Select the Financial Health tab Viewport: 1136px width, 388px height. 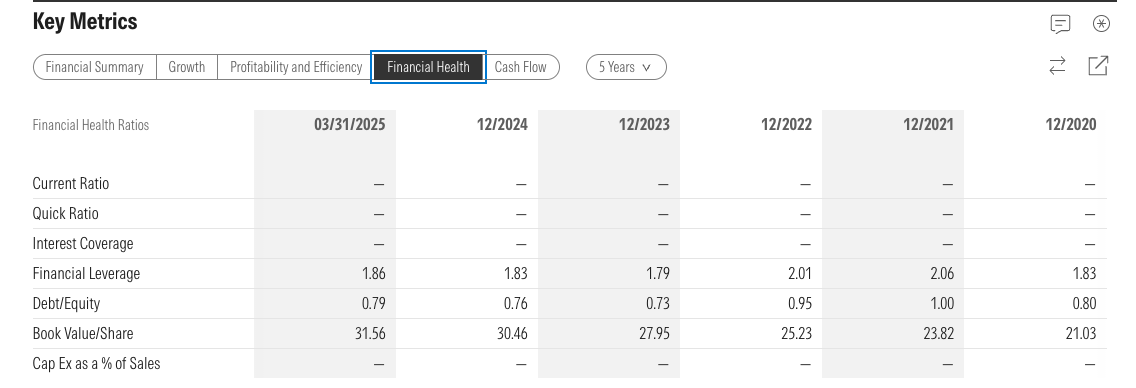pos(428,67)
